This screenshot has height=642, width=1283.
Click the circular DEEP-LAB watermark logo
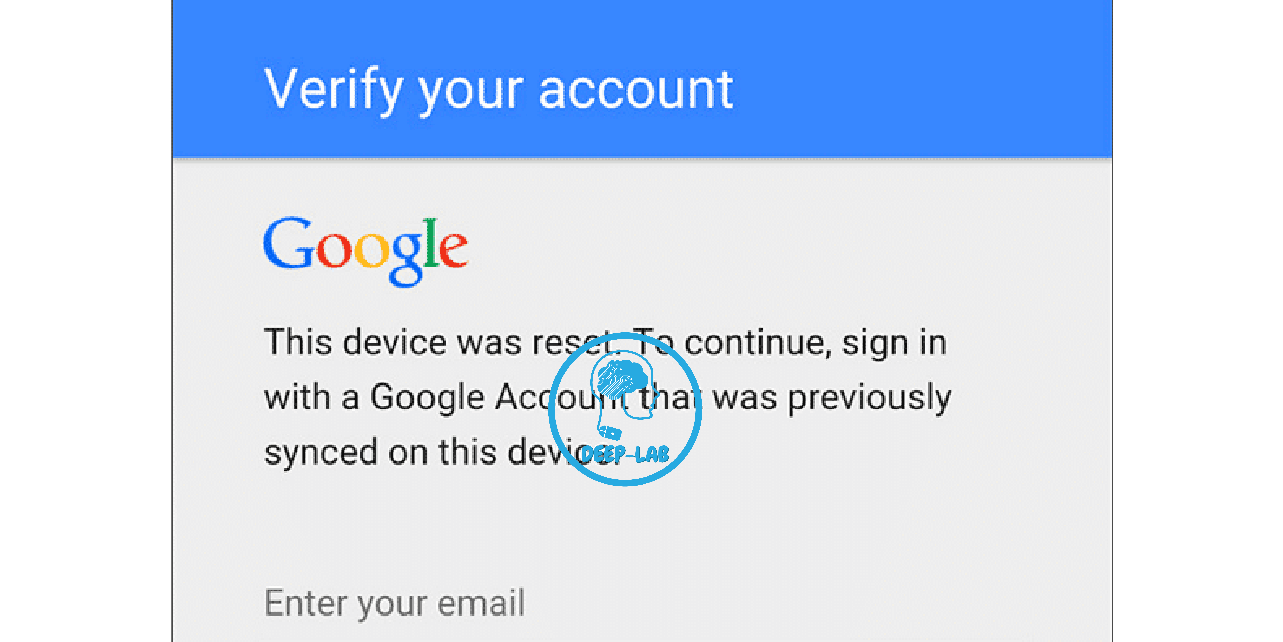tap(626, 409)
